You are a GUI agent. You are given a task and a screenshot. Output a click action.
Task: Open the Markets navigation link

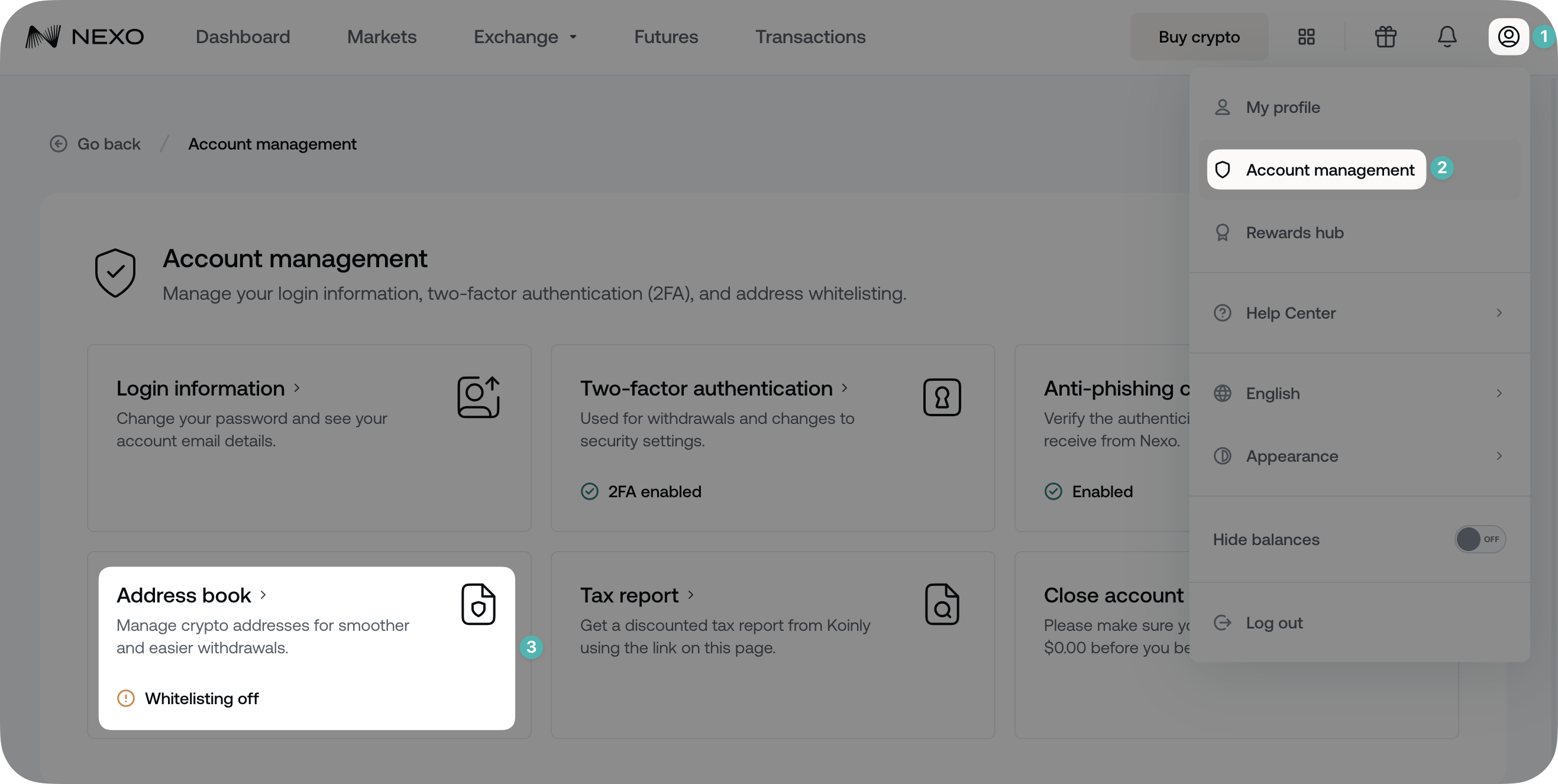[x=382, y=37]
